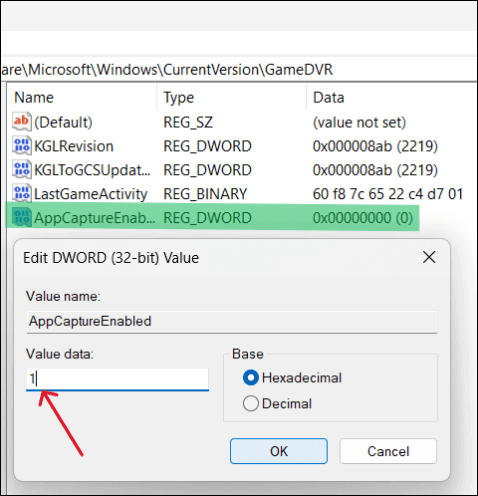Click REG_DWORD type of AppCaptureEnab...

[x=207, y=218]
